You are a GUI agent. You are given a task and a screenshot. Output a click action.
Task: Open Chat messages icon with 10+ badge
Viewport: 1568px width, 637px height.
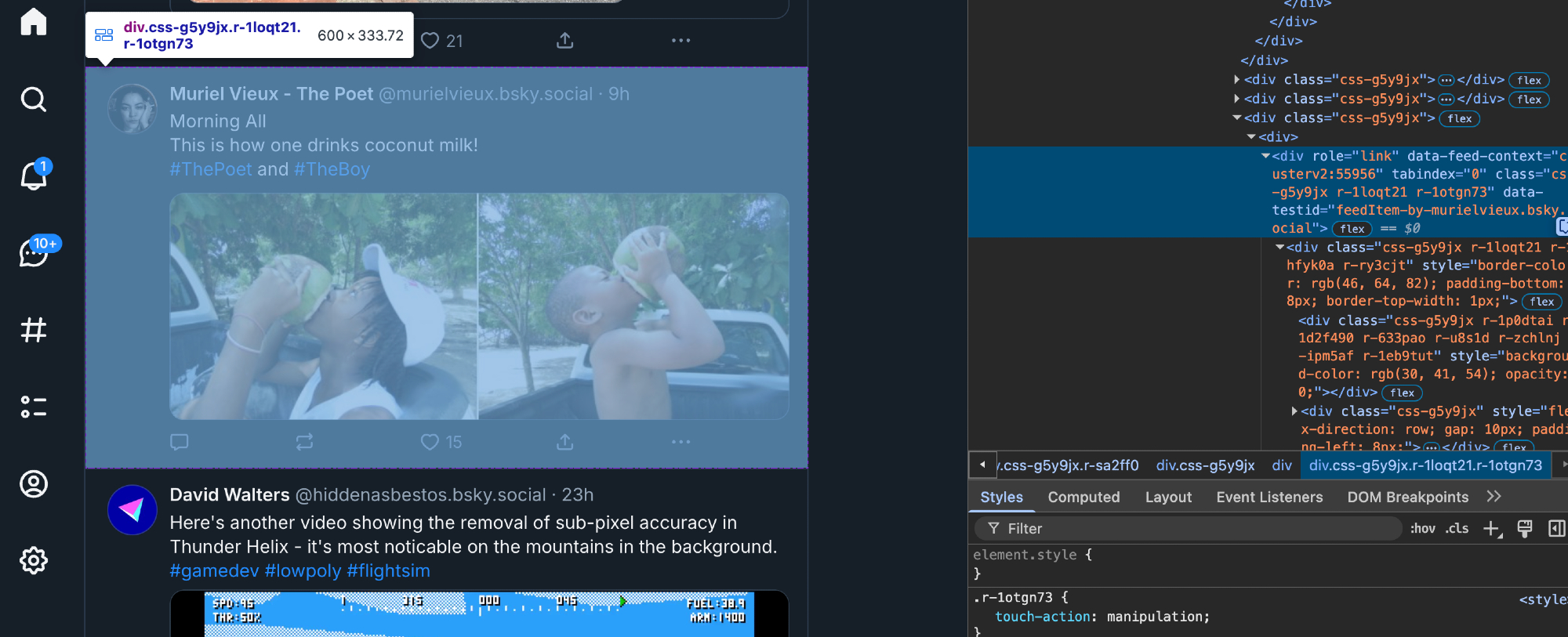point(34,253)
